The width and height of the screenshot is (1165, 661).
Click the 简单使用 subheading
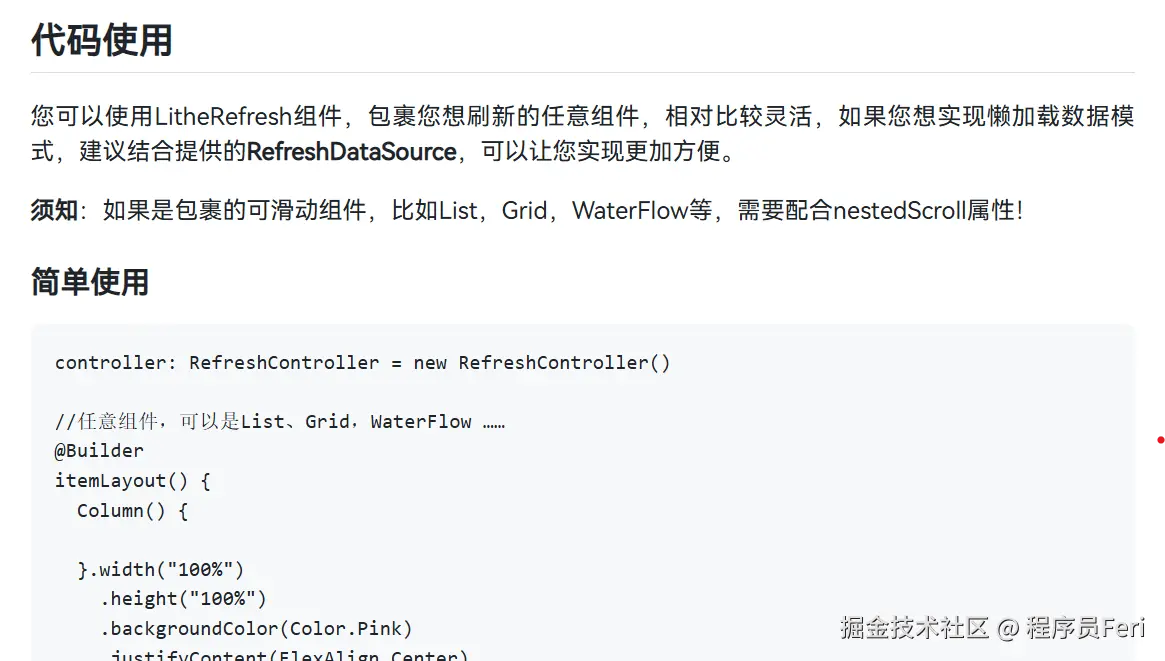coord(90,282)
